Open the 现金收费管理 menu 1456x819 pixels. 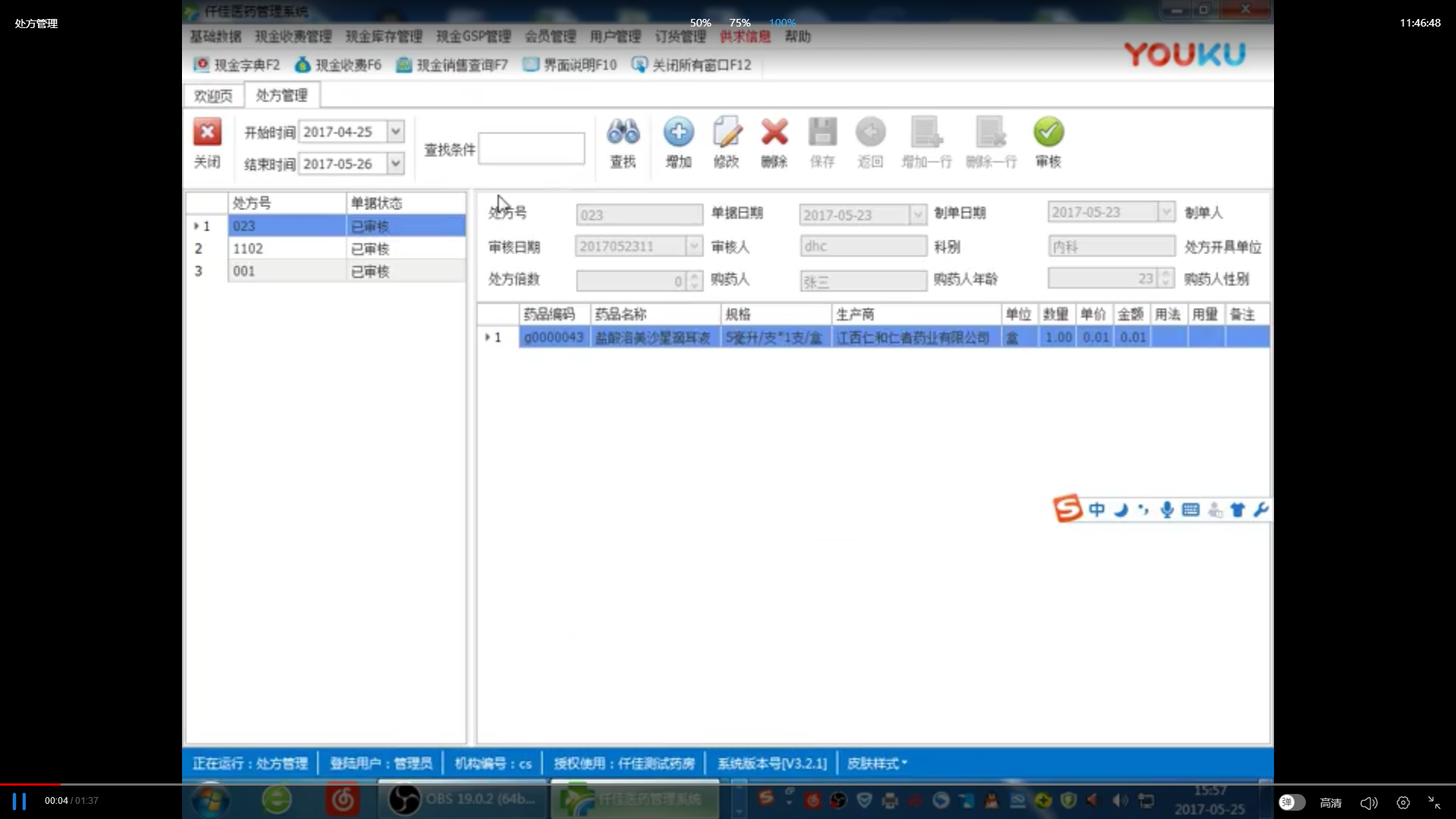(293, 36)
